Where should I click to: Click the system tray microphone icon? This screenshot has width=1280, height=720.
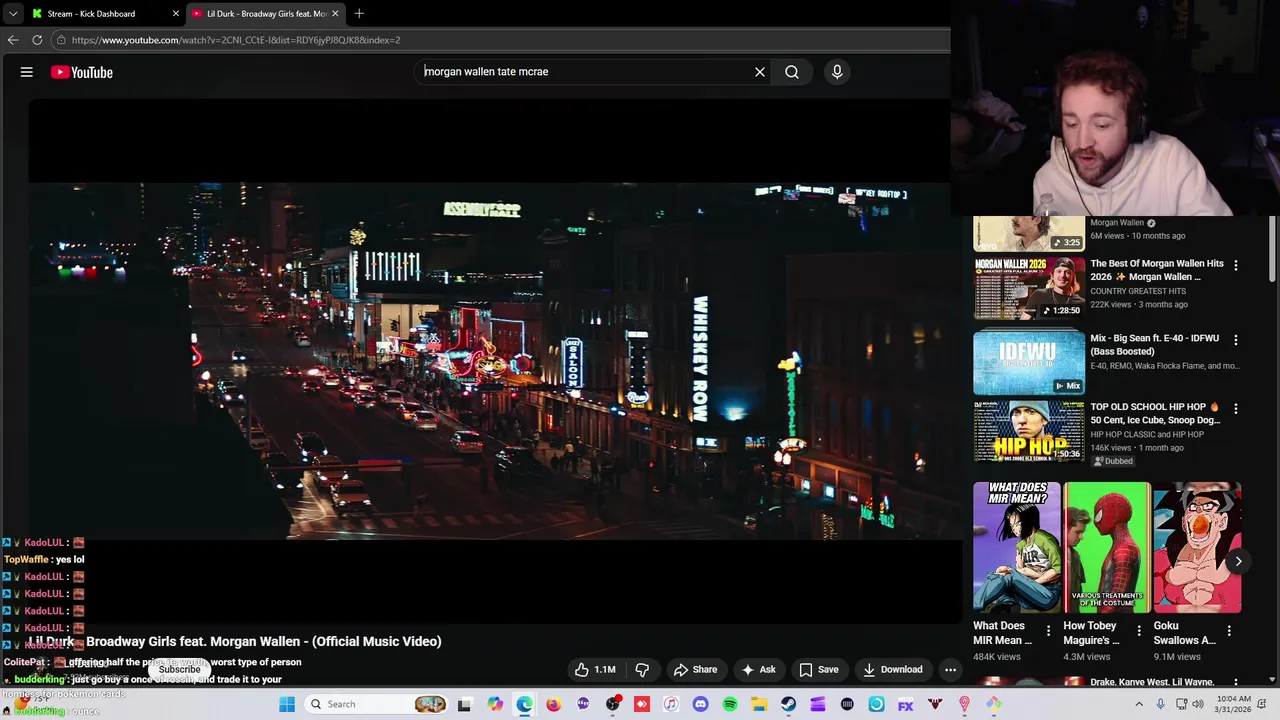click(1160, 704)
